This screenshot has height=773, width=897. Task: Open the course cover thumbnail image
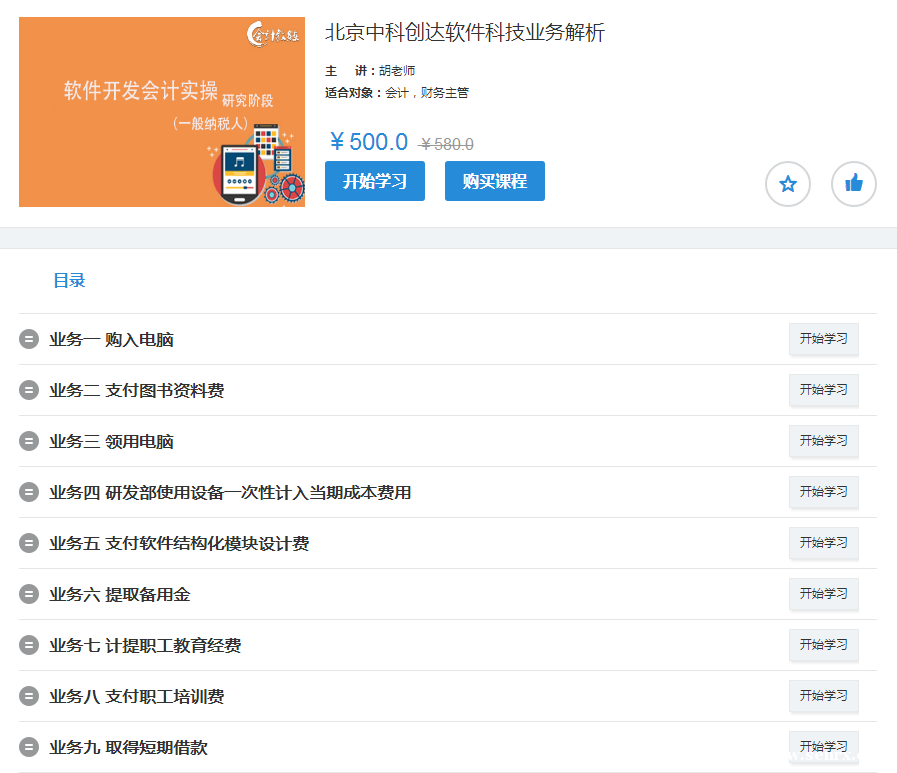click(162, 112)
